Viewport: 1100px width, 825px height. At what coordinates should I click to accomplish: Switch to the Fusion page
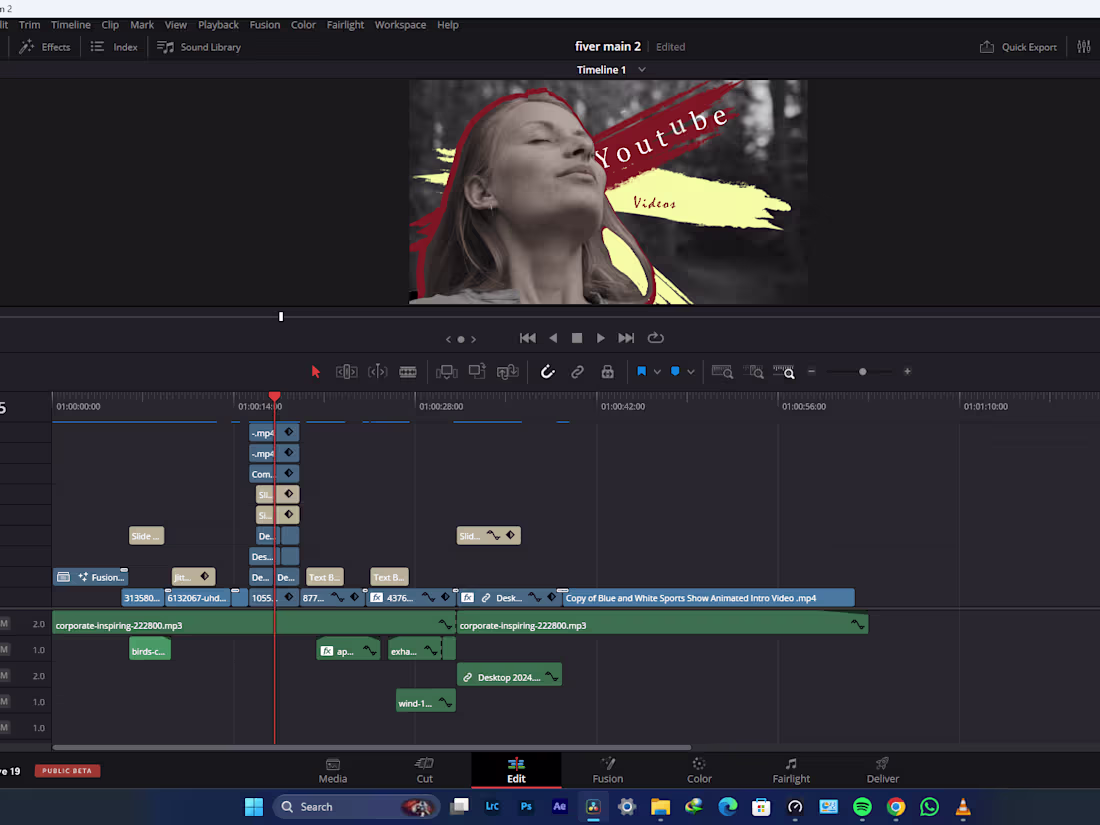[607, 770]
